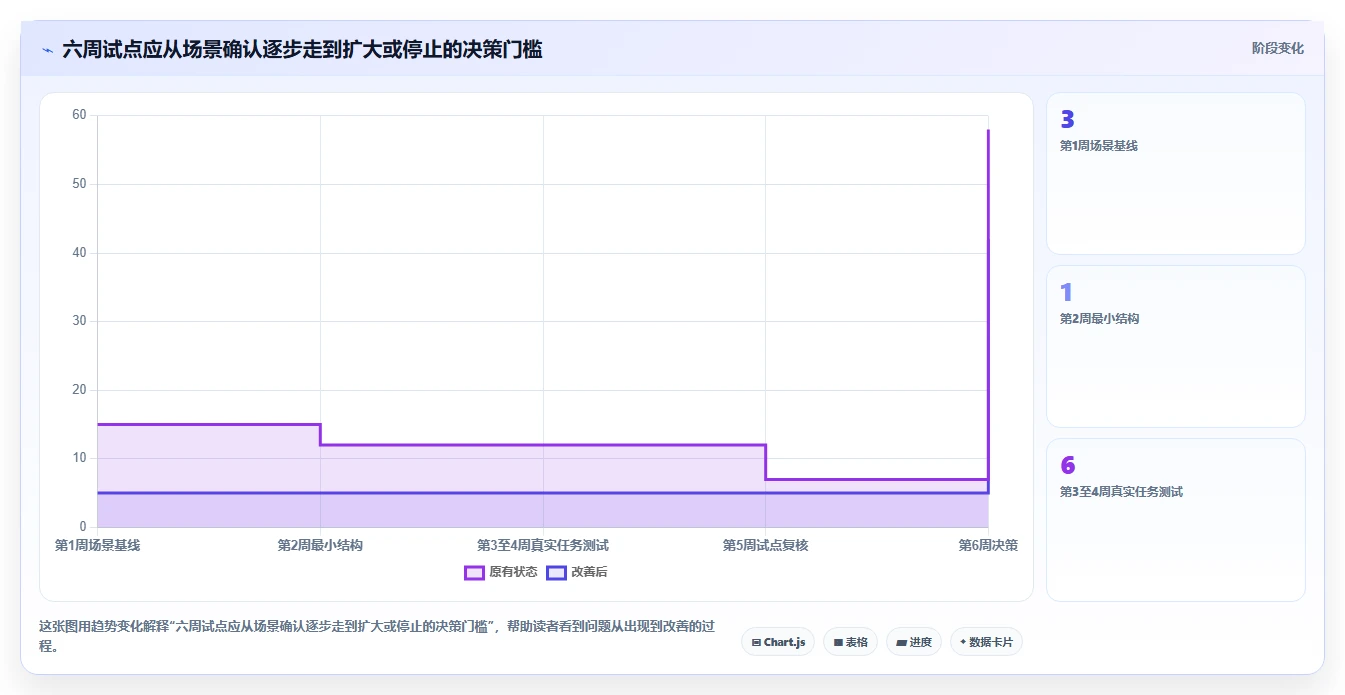This screenshot has width=1345, height=695.
Task: Click the y-axis value 10
Action: (x=80, y=458)
